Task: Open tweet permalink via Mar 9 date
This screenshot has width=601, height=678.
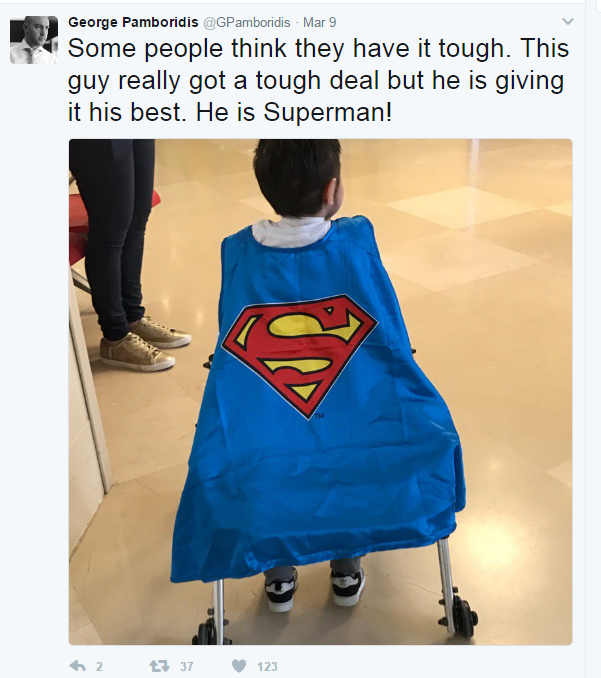Action: click(320, 22)
